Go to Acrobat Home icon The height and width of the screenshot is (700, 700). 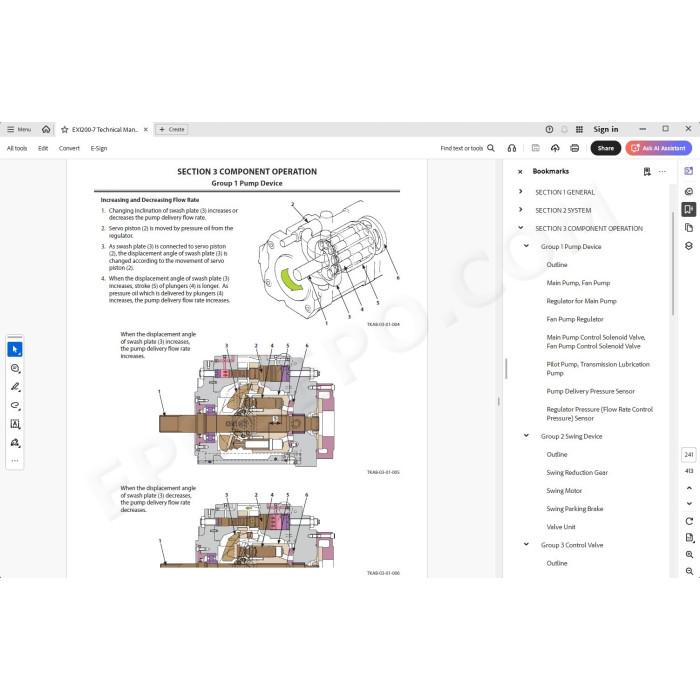click(46, 129)
